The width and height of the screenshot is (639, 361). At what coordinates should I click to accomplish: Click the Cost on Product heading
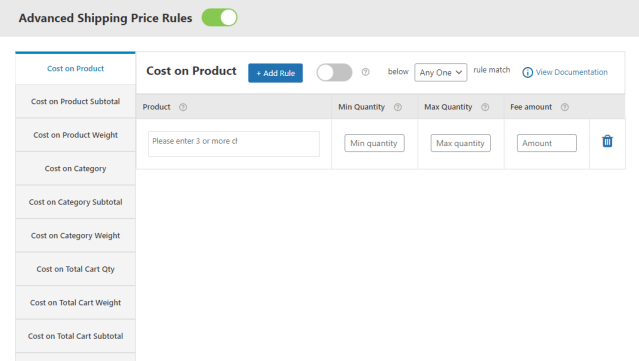click(x=191, y=71)
